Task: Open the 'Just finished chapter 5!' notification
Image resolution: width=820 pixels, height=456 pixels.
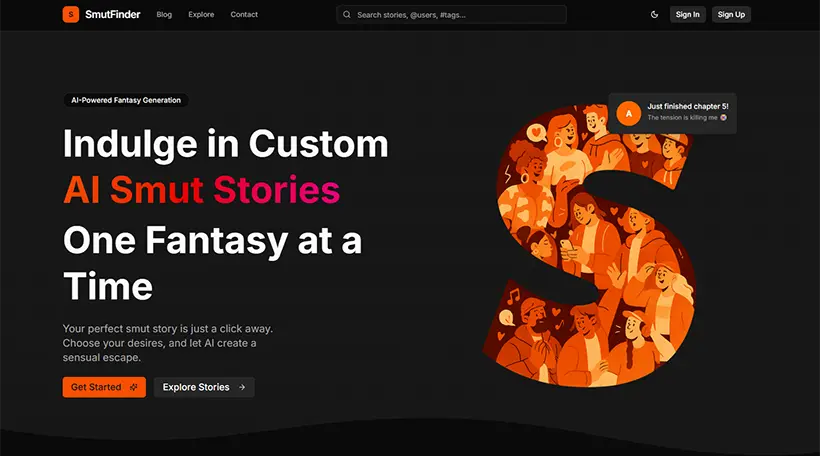Action: tap(687, 106)
